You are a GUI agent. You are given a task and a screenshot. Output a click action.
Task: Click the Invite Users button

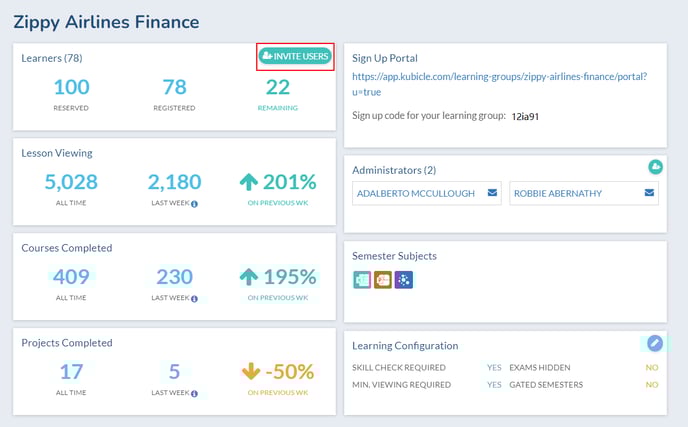pos(295,56)
